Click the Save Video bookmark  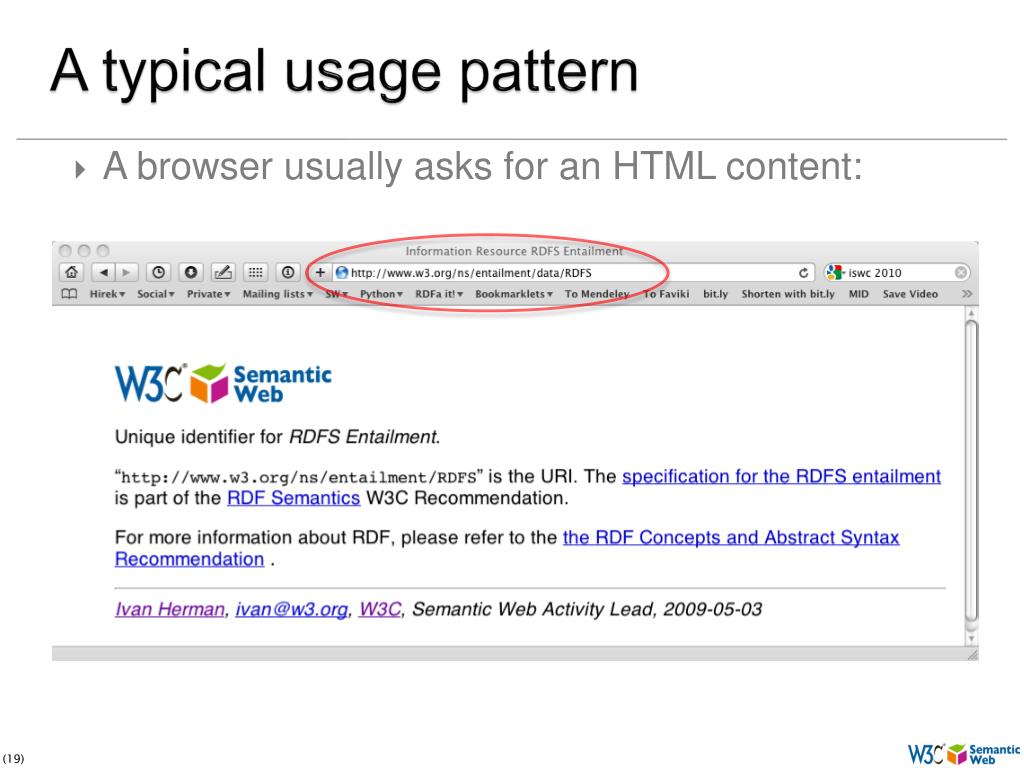910,294
